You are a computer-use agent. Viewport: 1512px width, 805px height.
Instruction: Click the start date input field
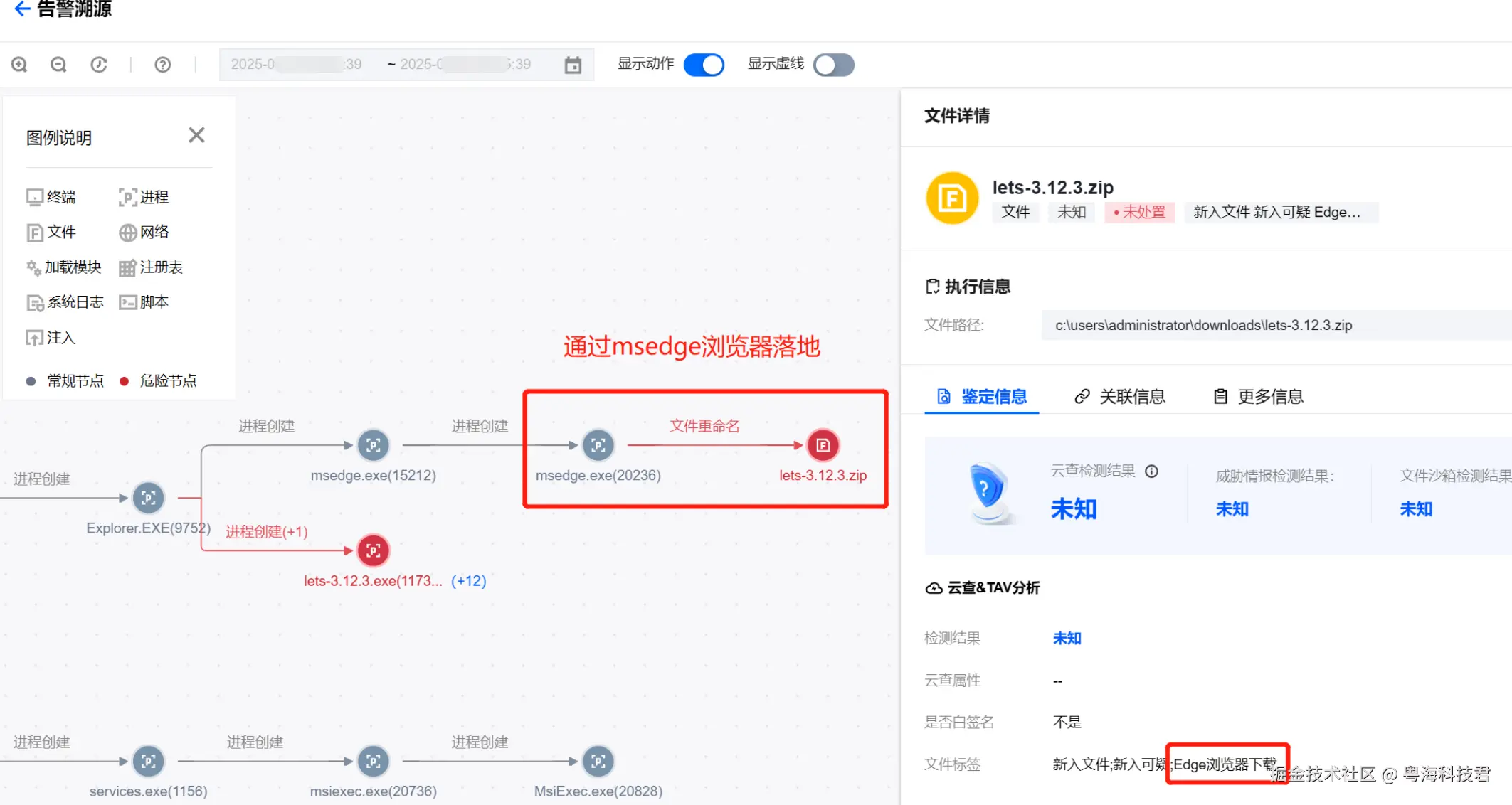tap(296, 65)
